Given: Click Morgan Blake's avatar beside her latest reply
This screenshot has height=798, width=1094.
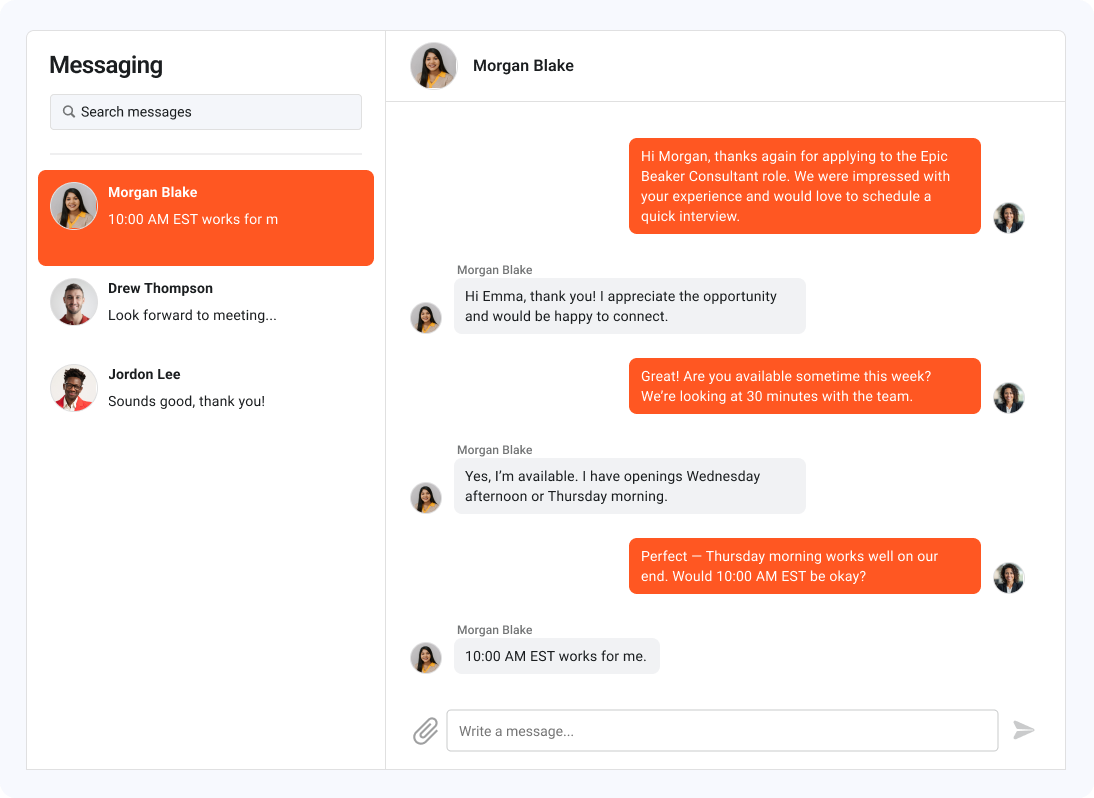Looking at the screenshot, I should pos(426,657).
